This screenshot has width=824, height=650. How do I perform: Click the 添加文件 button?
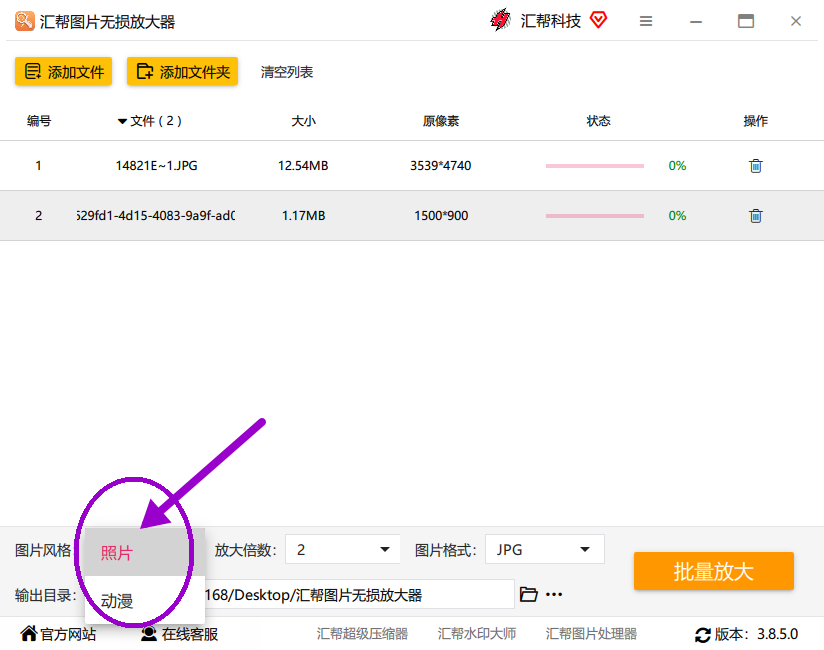[x=64, y=71]
